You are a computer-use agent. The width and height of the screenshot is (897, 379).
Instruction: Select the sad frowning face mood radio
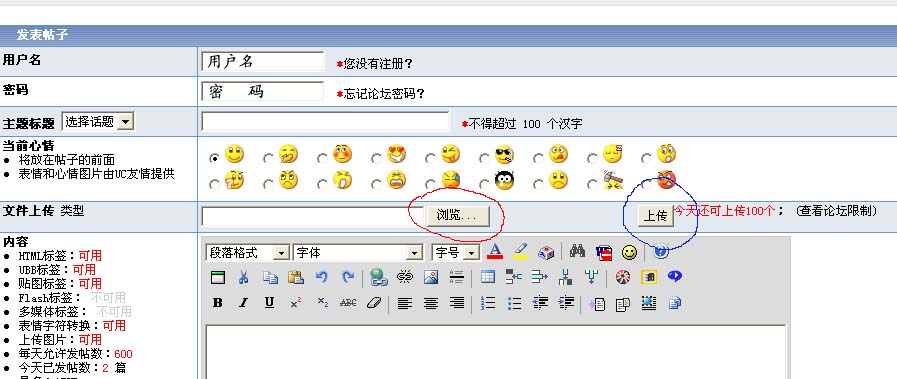[x=538, y=185]
